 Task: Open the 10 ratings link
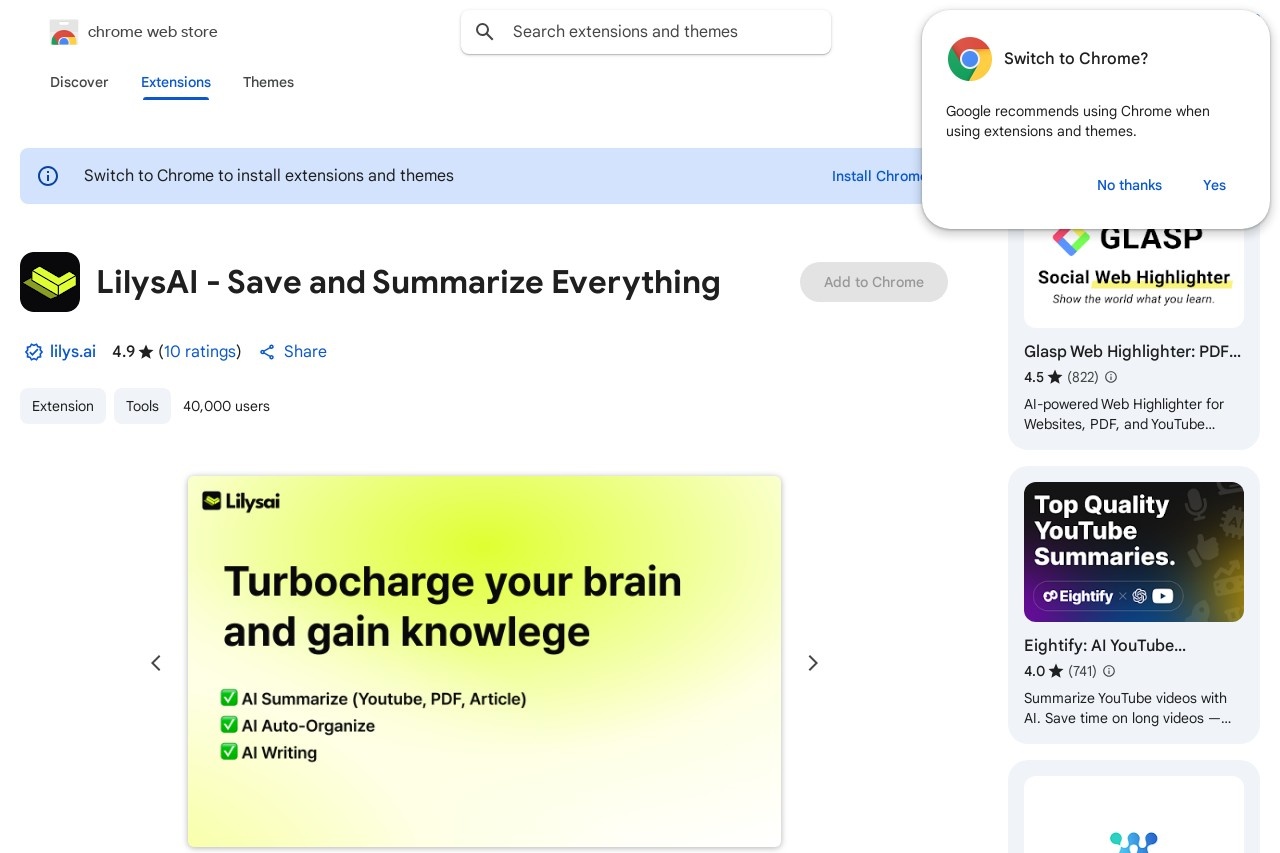point(200,352)
